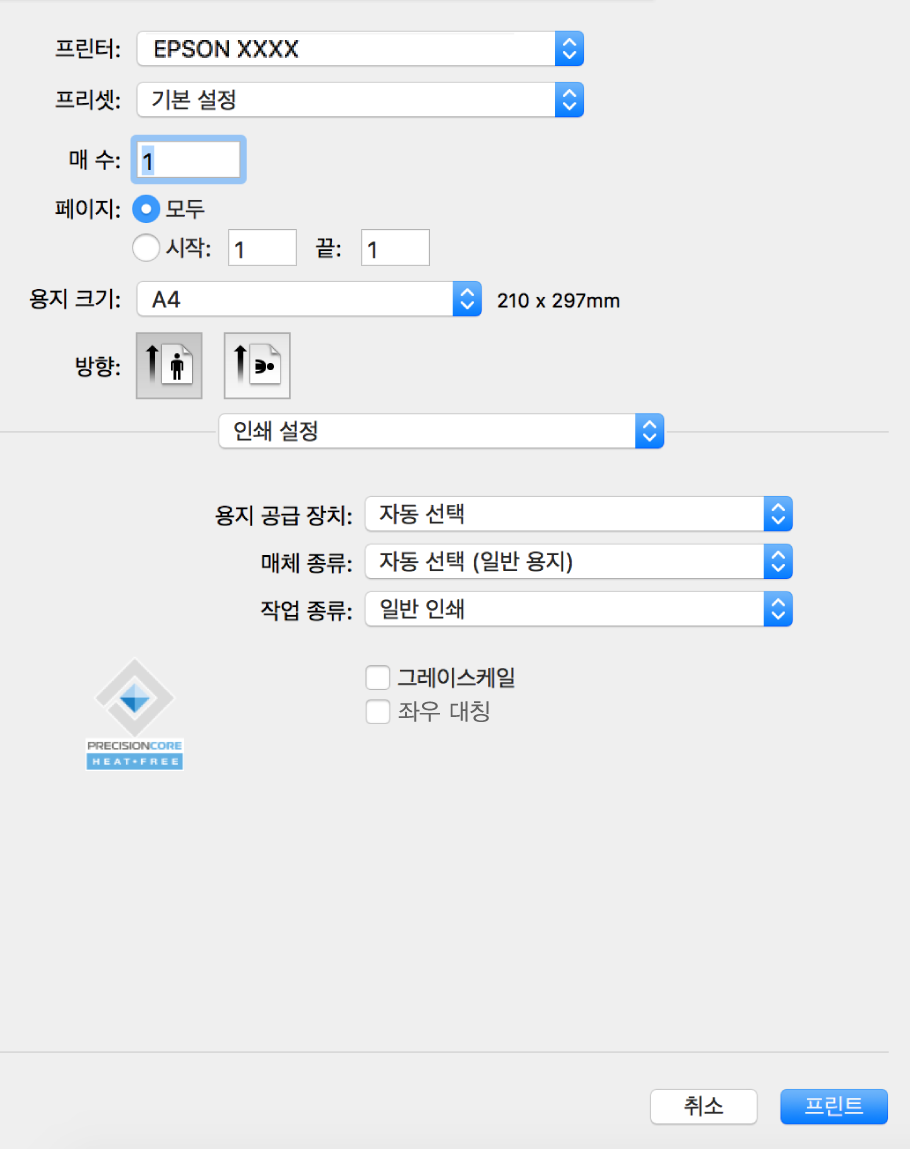Expand the 용지 크기 A4 dropdown
This screenshot has width=910, height=1149.
[310, 299]
